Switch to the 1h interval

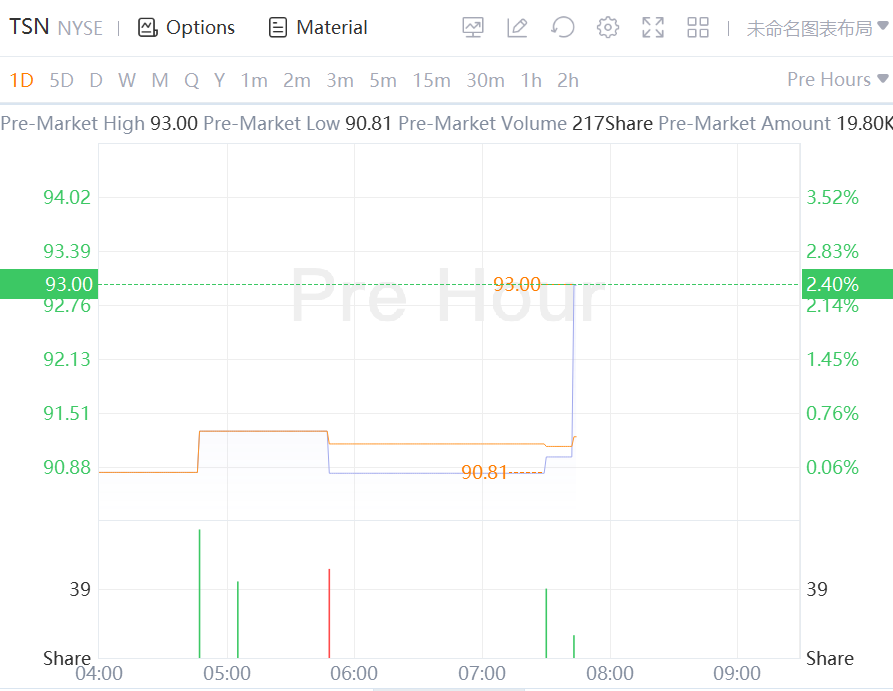(531, 80)
